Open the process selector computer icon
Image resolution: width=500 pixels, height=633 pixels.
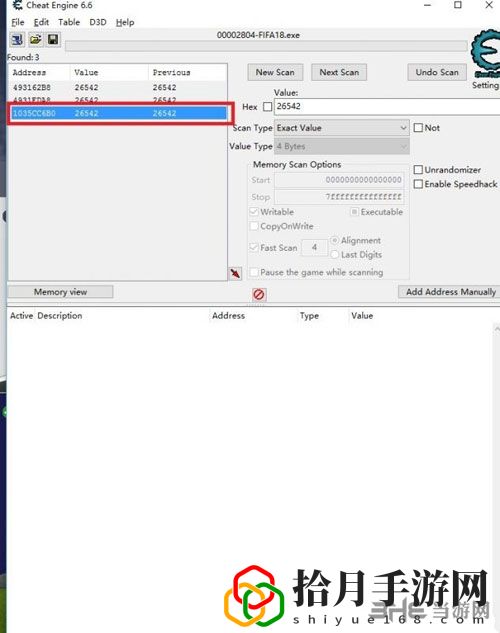(17, 40)
